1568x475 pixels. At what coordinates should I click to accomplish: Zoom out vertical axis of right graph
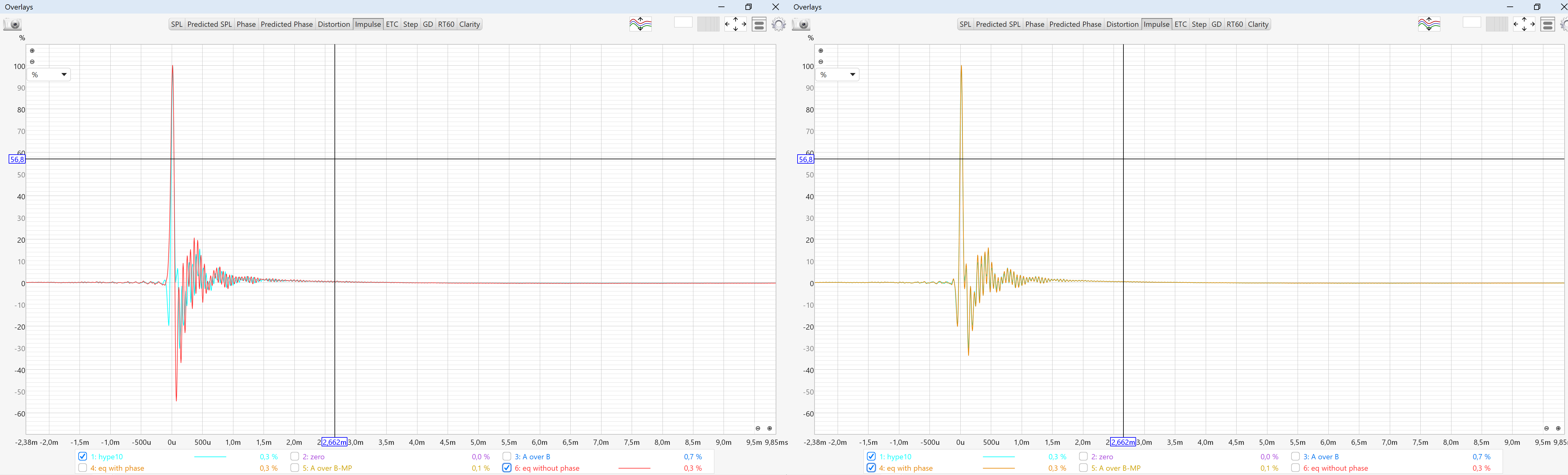(x=821, y=62)
